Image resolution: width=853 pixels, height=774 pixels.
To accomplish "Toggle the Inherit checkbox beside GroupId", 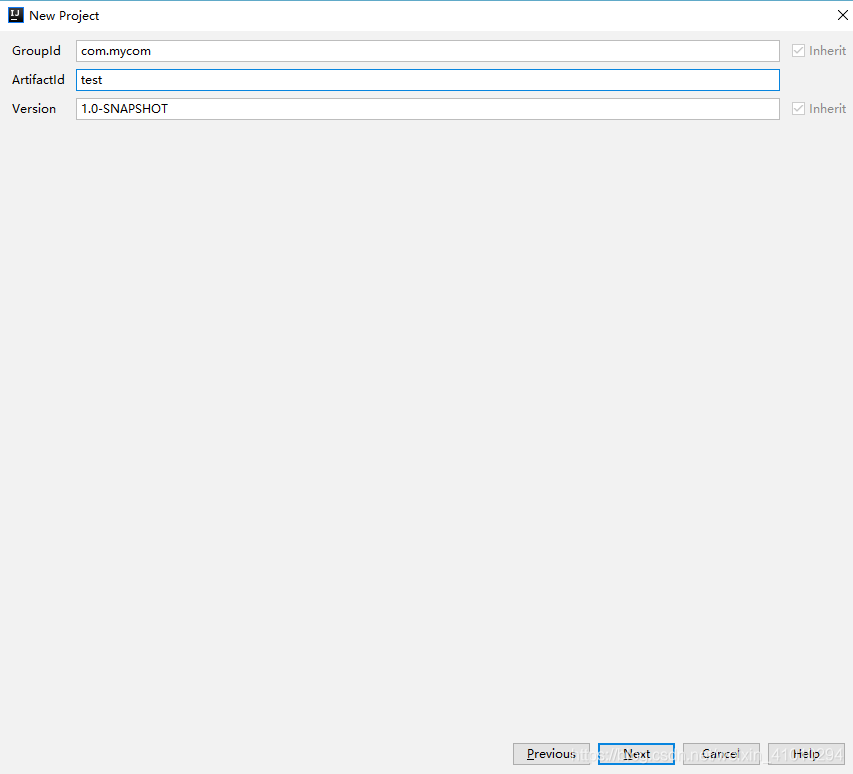I will (819, 51).
